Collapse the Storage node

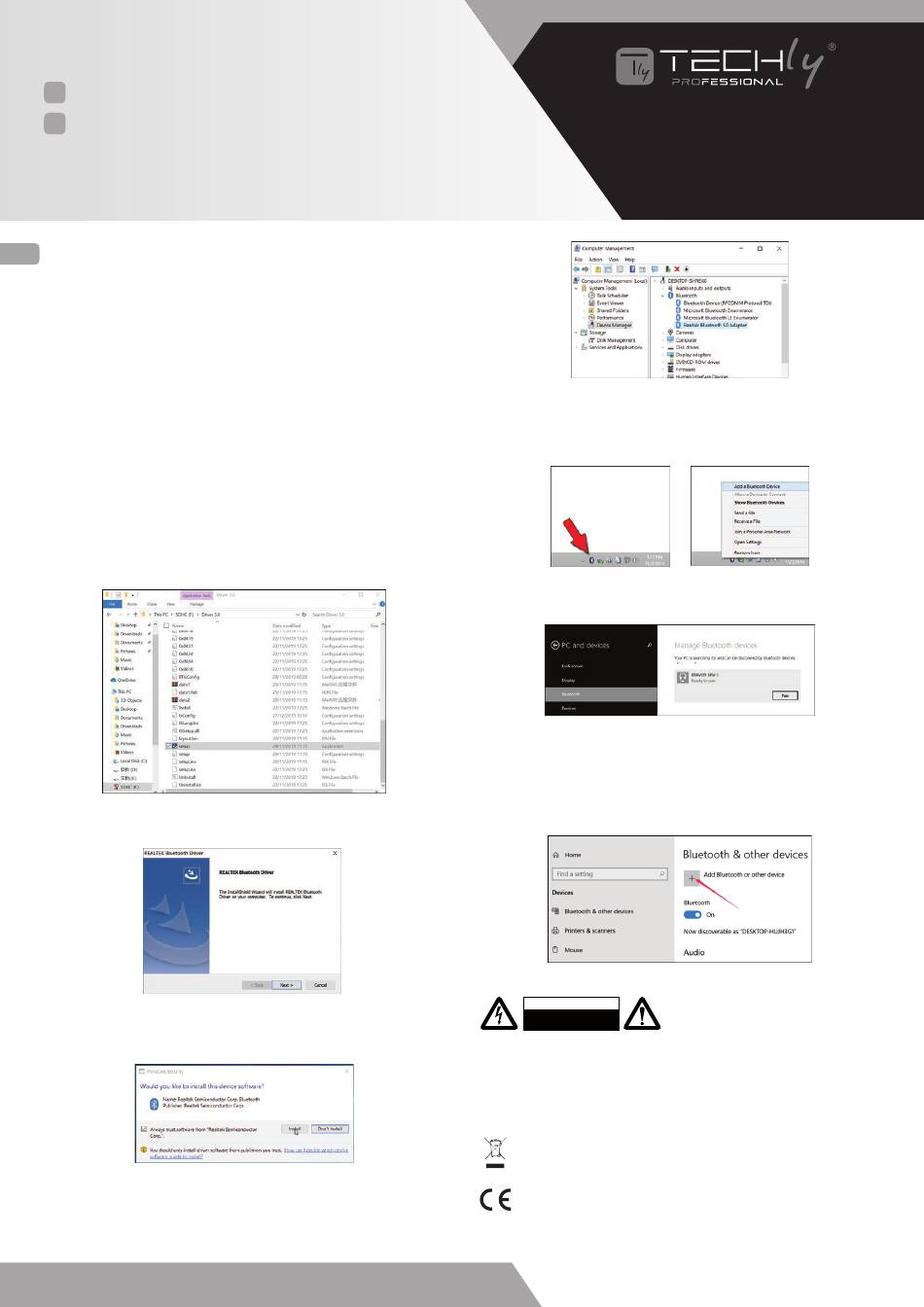pyautogui.click(x=576, y=333)
